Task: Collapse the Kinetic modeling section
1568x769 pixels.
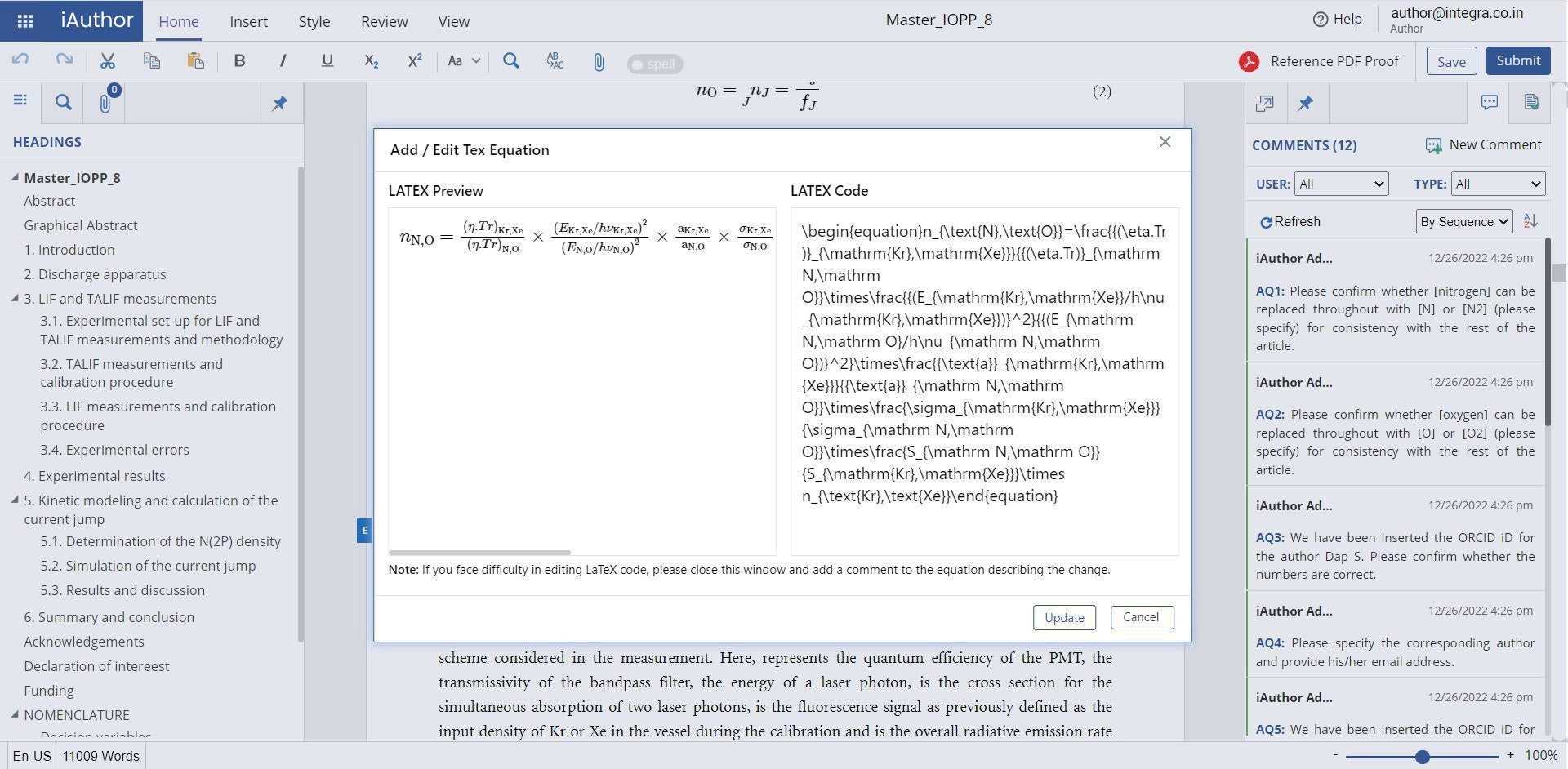Action: 15,500
